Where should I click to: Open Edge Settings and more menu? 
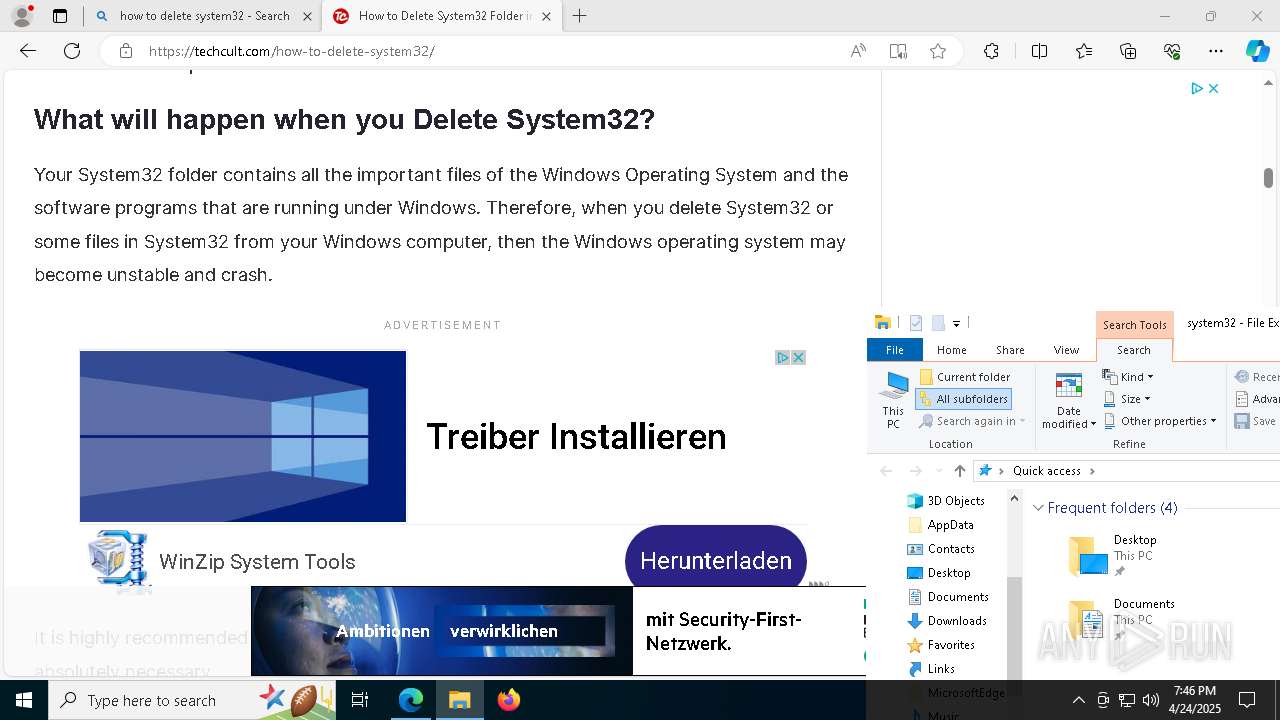pyautogui.click(x=1216, y=51)
